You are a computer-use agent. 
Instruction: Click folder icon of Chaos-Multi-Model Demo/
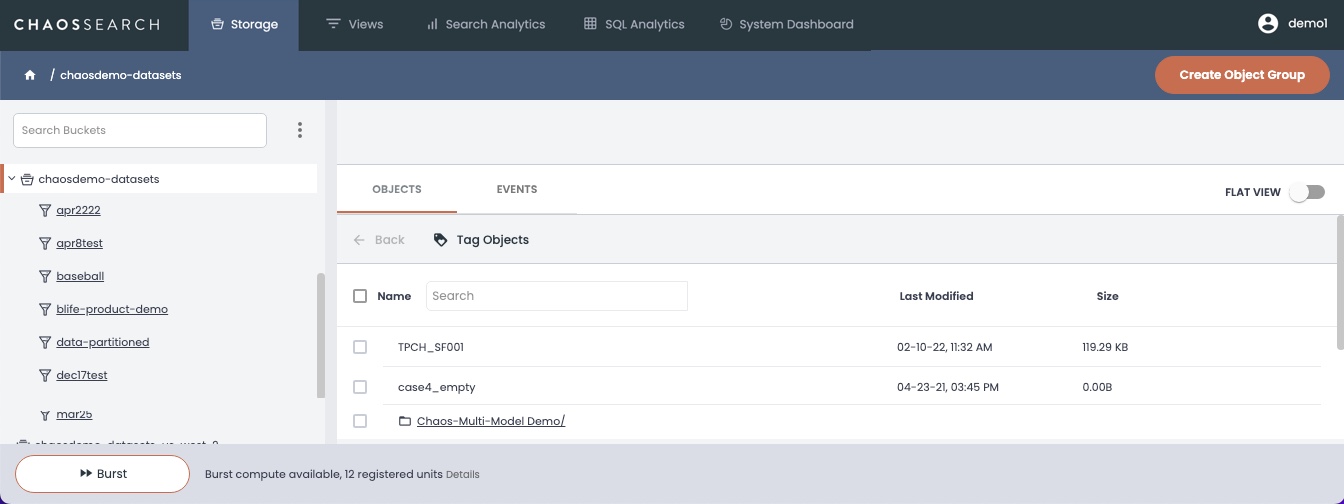[405, 421]
